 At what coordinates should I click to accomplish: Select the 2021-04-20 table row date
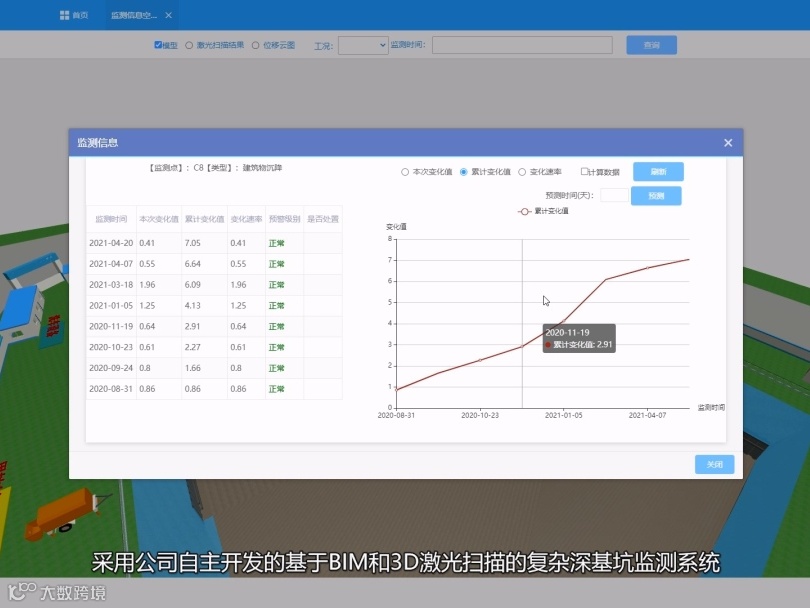pyautogui.click(x=111, y=243)
